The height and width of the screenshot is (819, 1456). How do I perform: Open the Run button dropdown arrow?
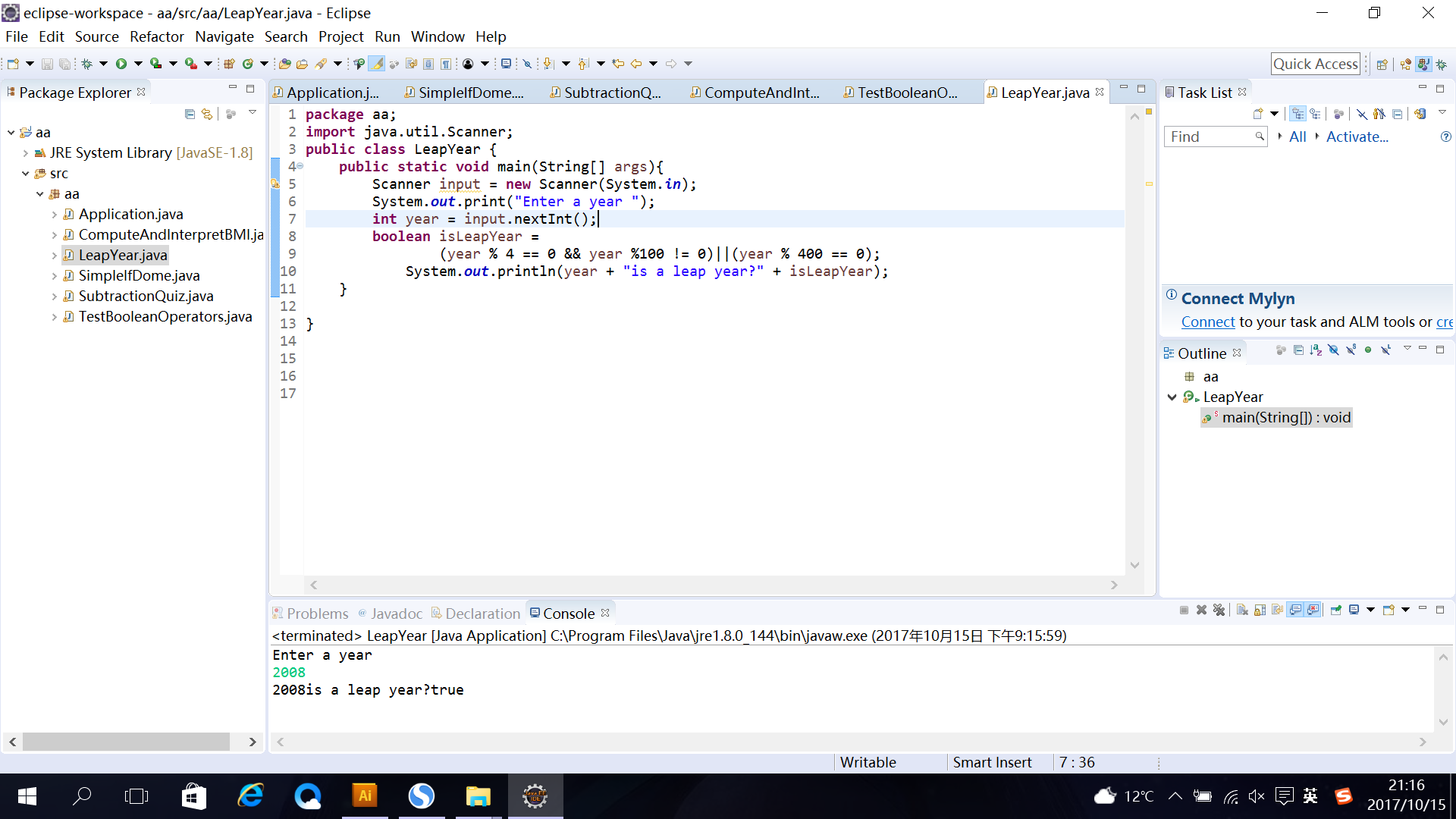pyautogui.click(x=138, y=64)
